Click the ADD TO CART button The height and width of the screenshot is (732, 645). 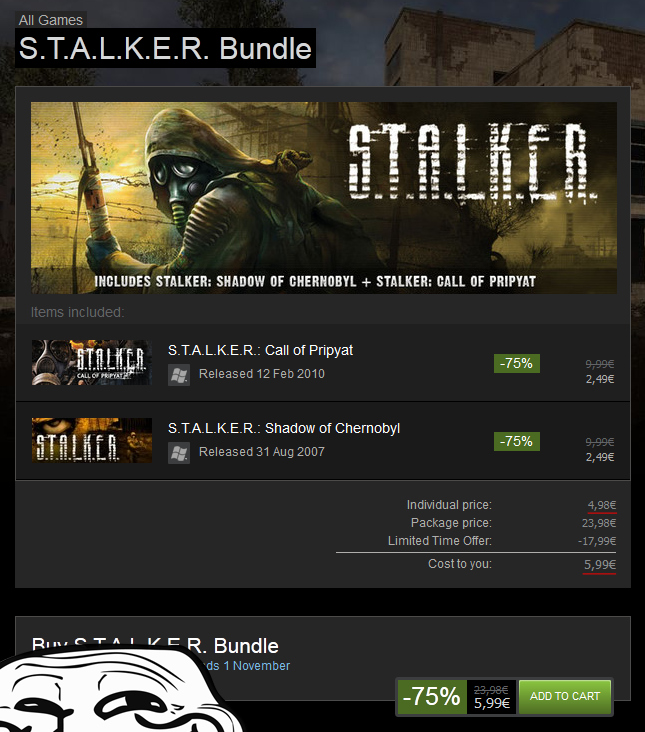coord(565,697)
